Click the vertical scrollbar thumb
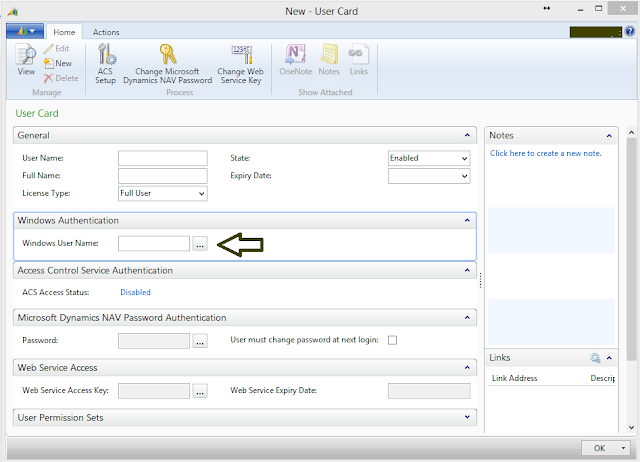Viewport: 640px width, 462px height. tap(631, 249)
